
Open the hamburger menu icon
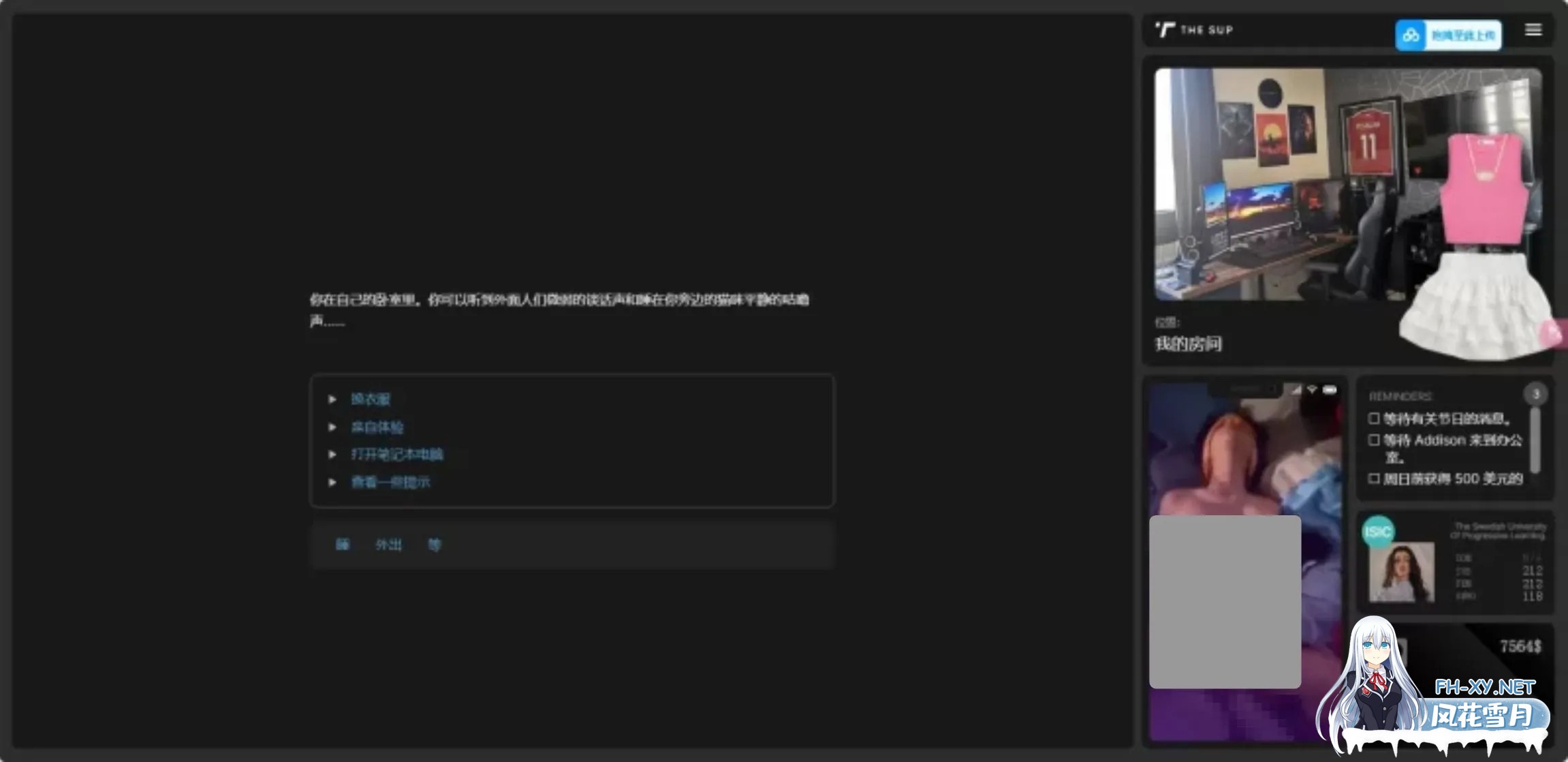point(1533,30)
